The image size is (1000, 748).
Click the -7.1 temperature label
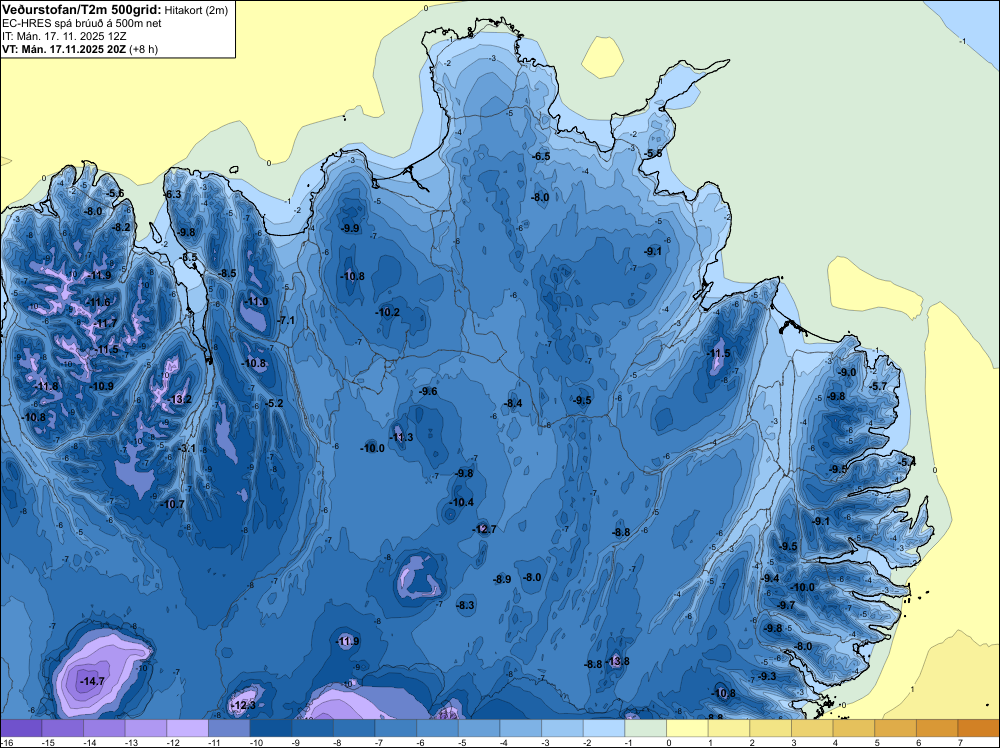tap(287, 320)
